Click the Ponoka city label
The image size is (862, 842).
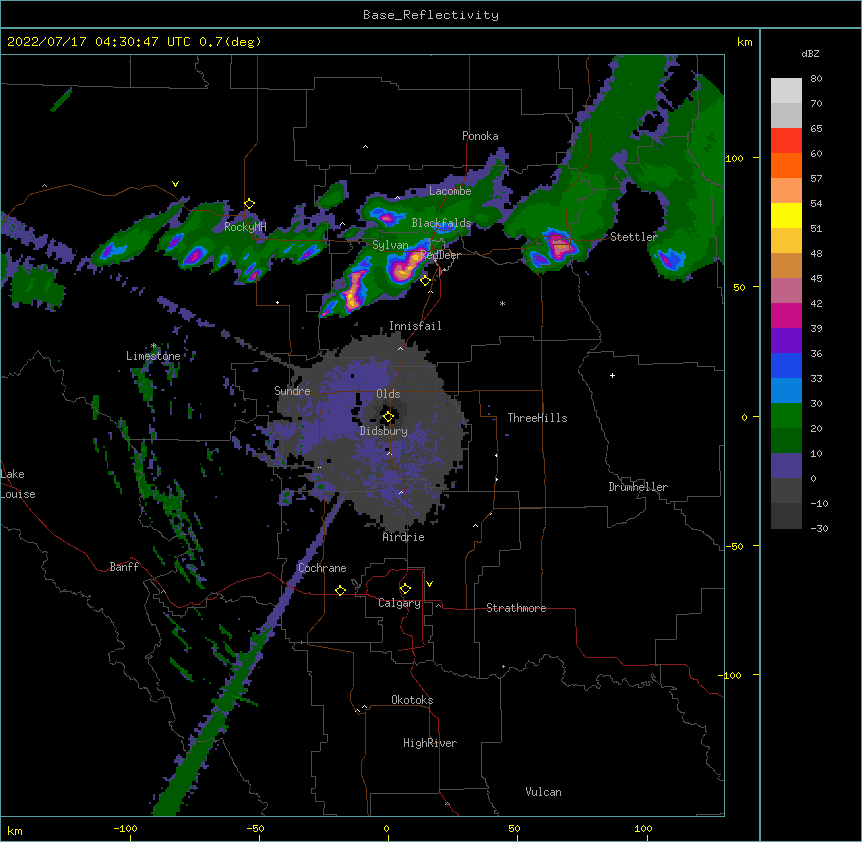[x=480, y=136]
